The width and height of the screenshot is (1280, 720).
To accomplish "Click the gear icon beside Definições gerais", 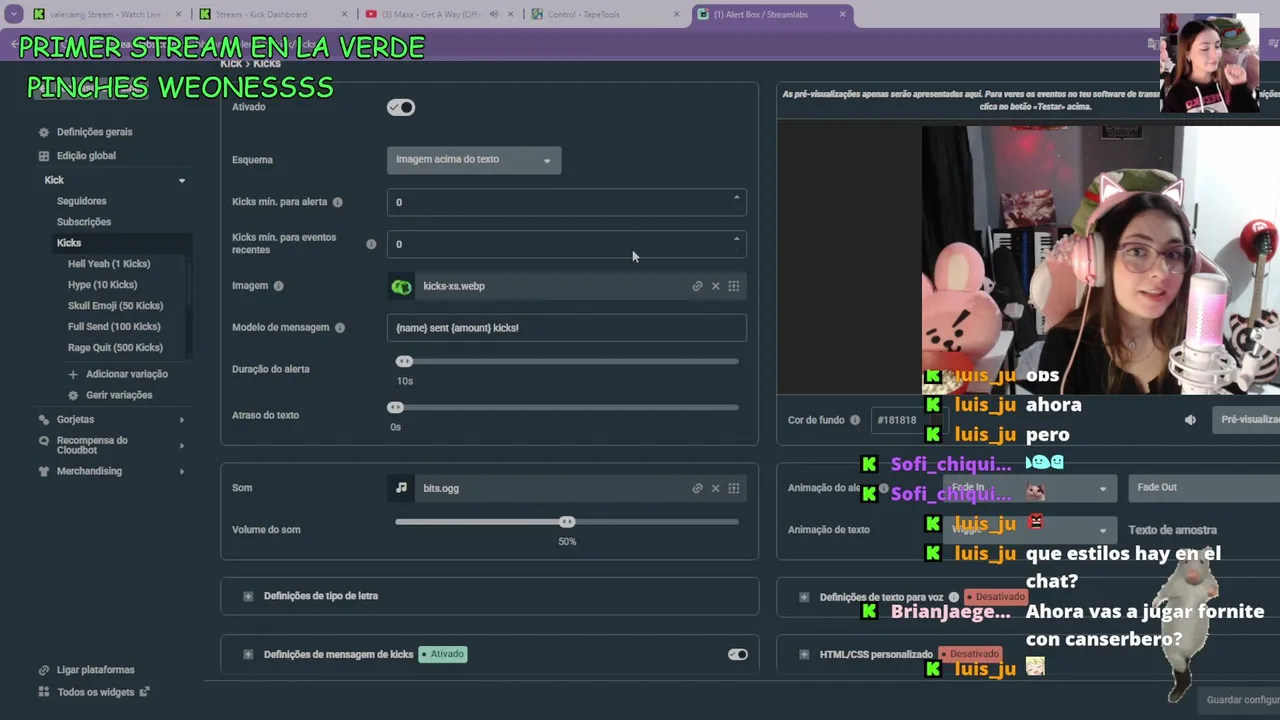I will [43, 132].
